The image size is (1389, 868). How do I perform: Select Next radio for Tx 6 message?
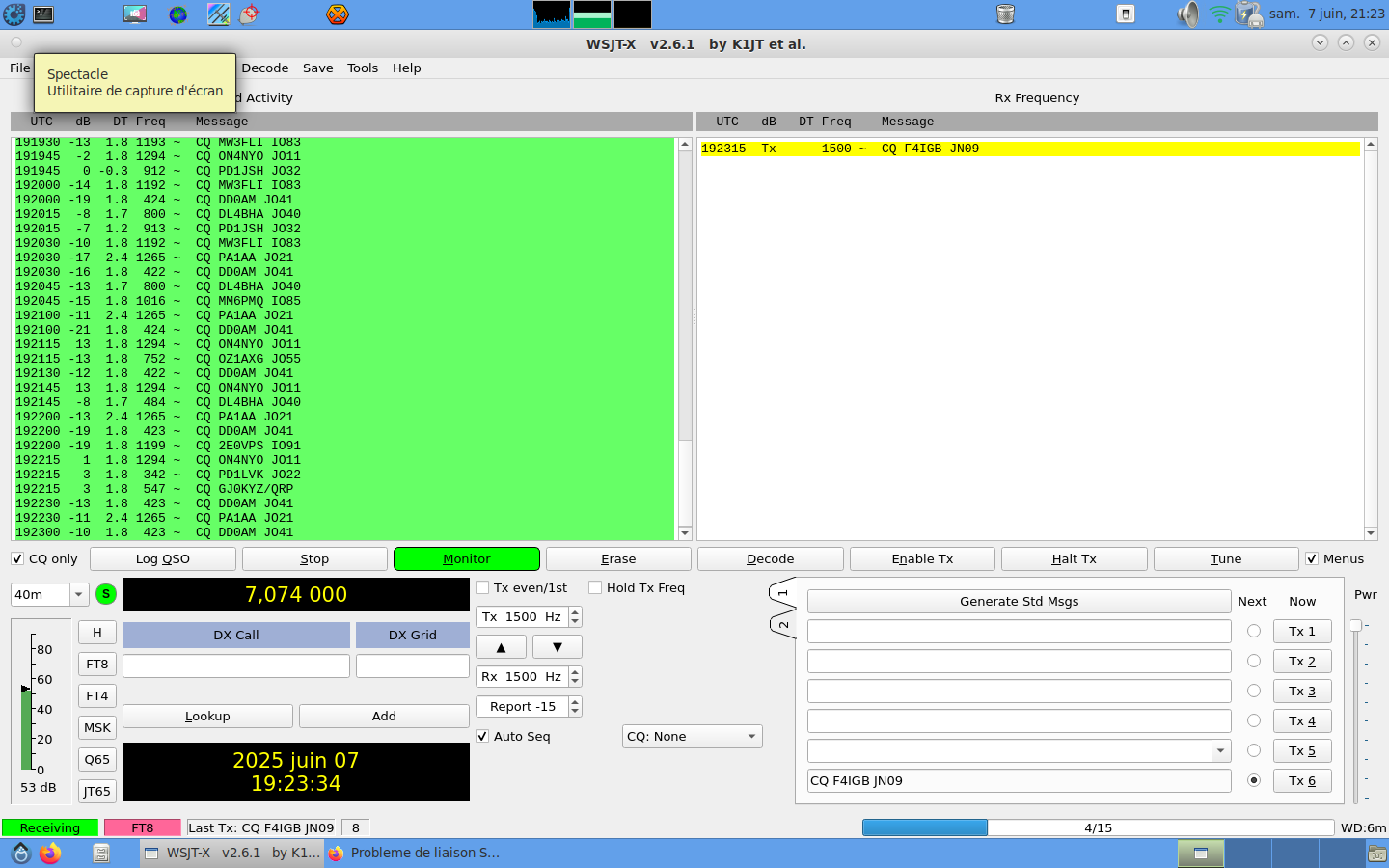pyautogui.click(x=1254, y=780)
